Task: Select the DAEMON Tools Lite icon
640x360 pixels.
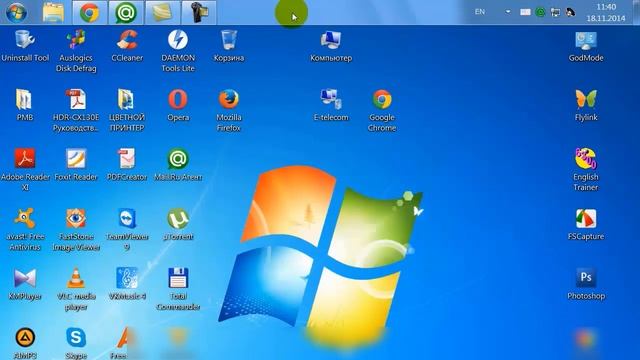Action: pyautogui.click(x=178, y=51)
